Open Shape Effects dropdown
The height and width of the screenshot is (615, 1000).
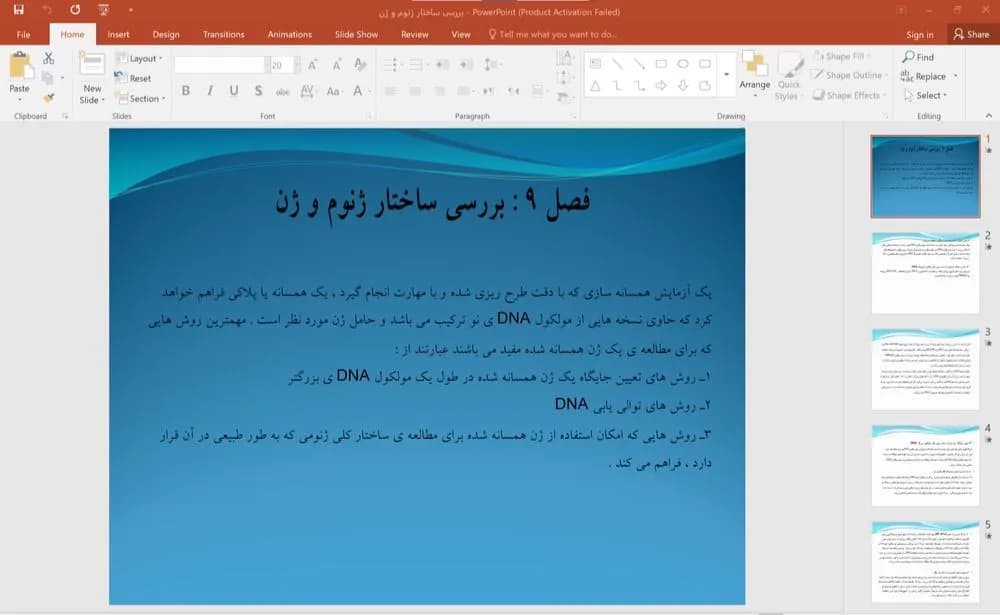[x=850, y=95]
